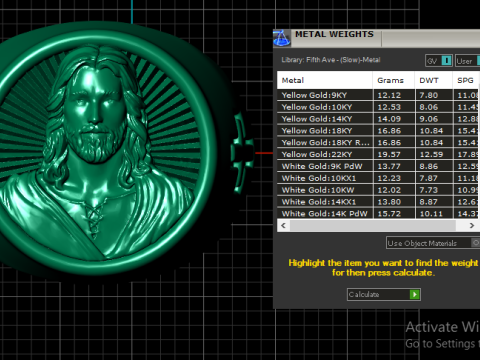Click the 14.09 grams value

pos(389,119)
